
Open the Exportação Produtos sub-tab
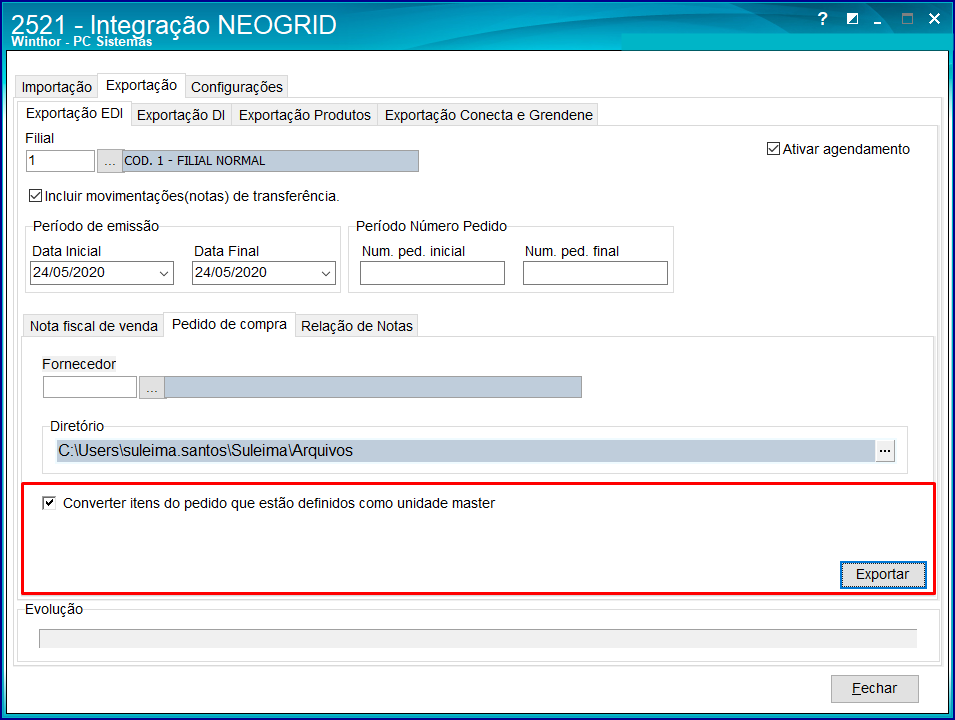point(305,115)
